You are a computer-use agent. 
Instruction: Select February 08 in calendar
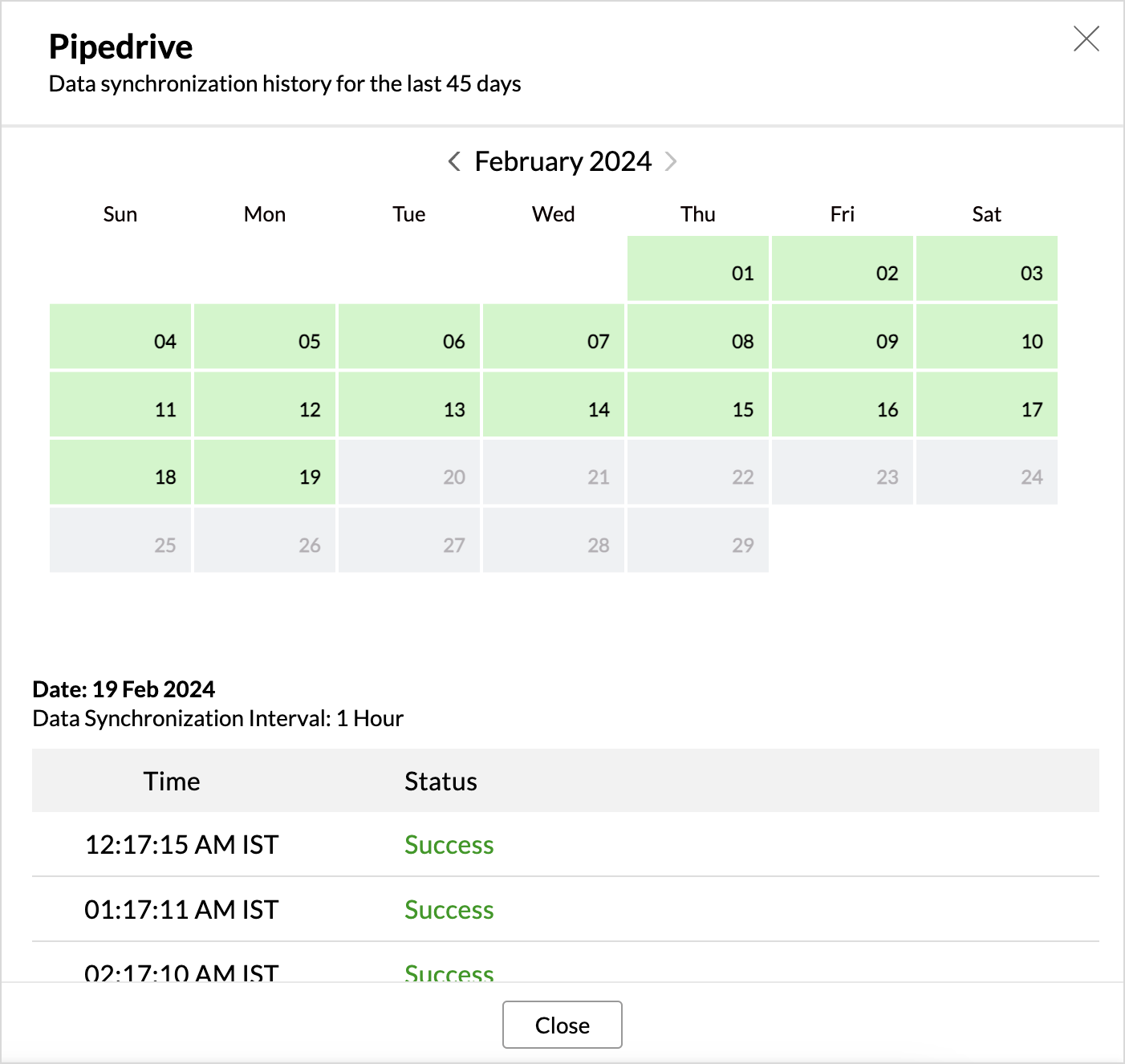point(698,336)
